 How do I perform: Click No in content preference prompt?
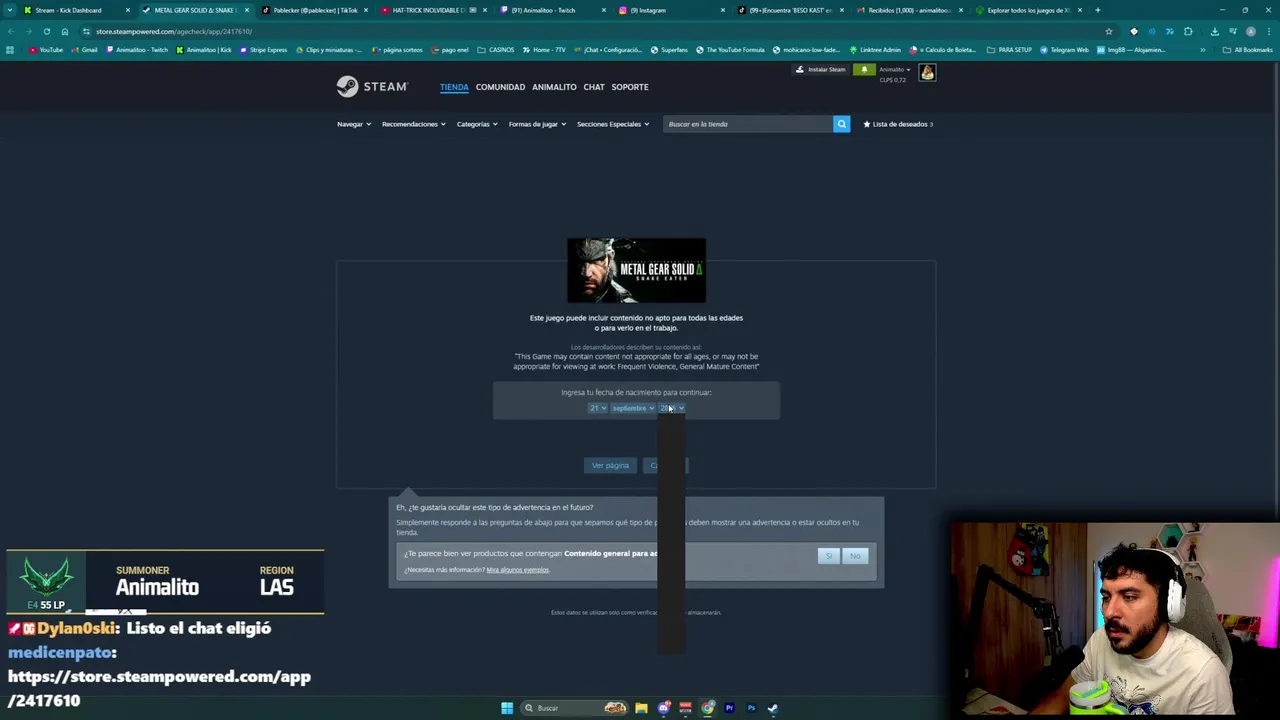point(855,556)
